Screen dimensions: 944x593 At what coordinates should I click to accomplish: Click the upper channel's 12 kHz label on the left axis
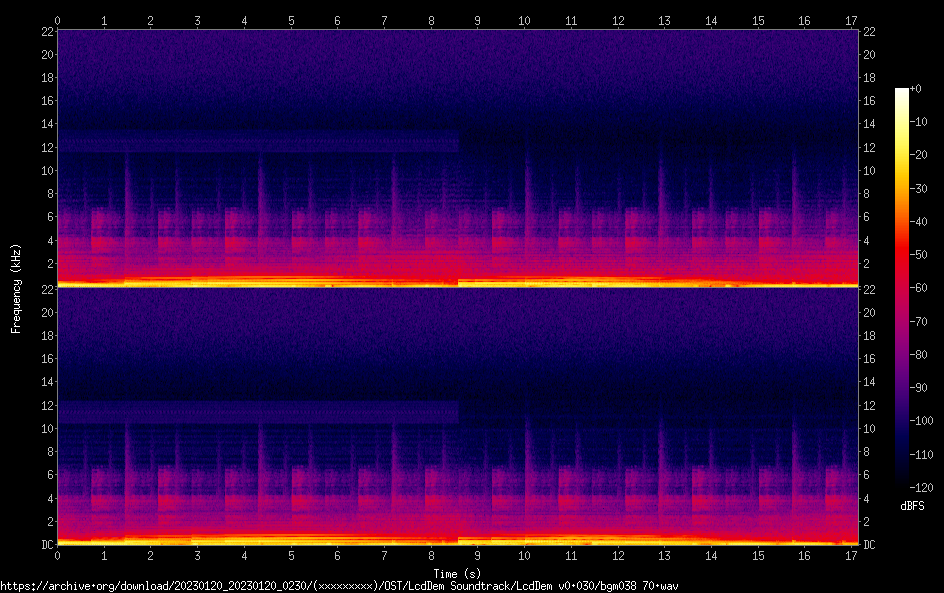tap(45, 147)
